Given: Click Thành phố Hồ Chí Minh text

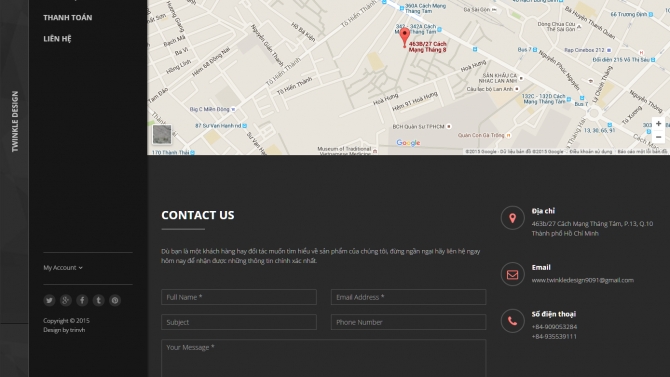Looking at the screenshot, I should point(565,233).
